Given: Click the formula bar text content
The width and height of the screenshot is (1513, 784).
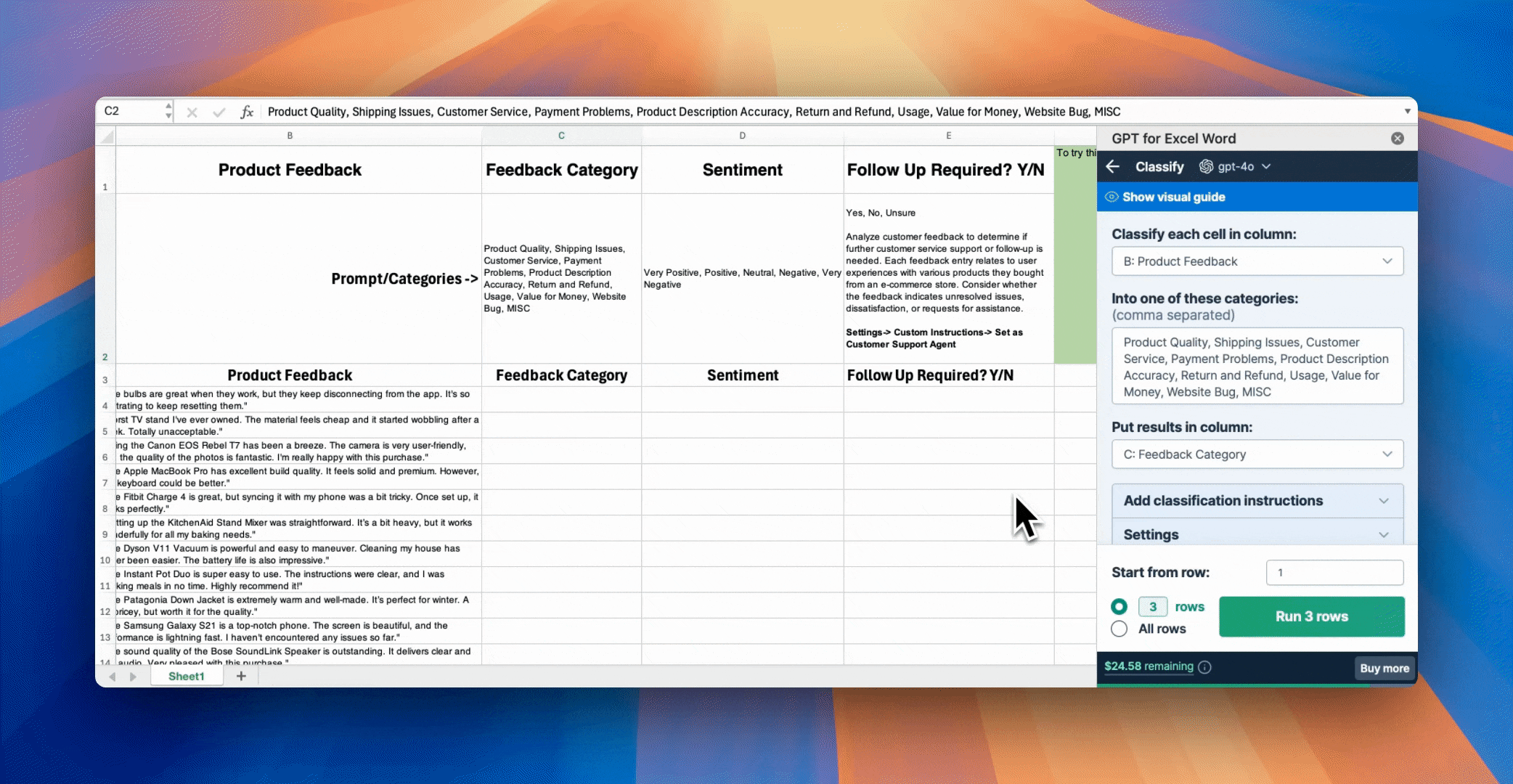Looking at the screenshot, I should point(693,112).
